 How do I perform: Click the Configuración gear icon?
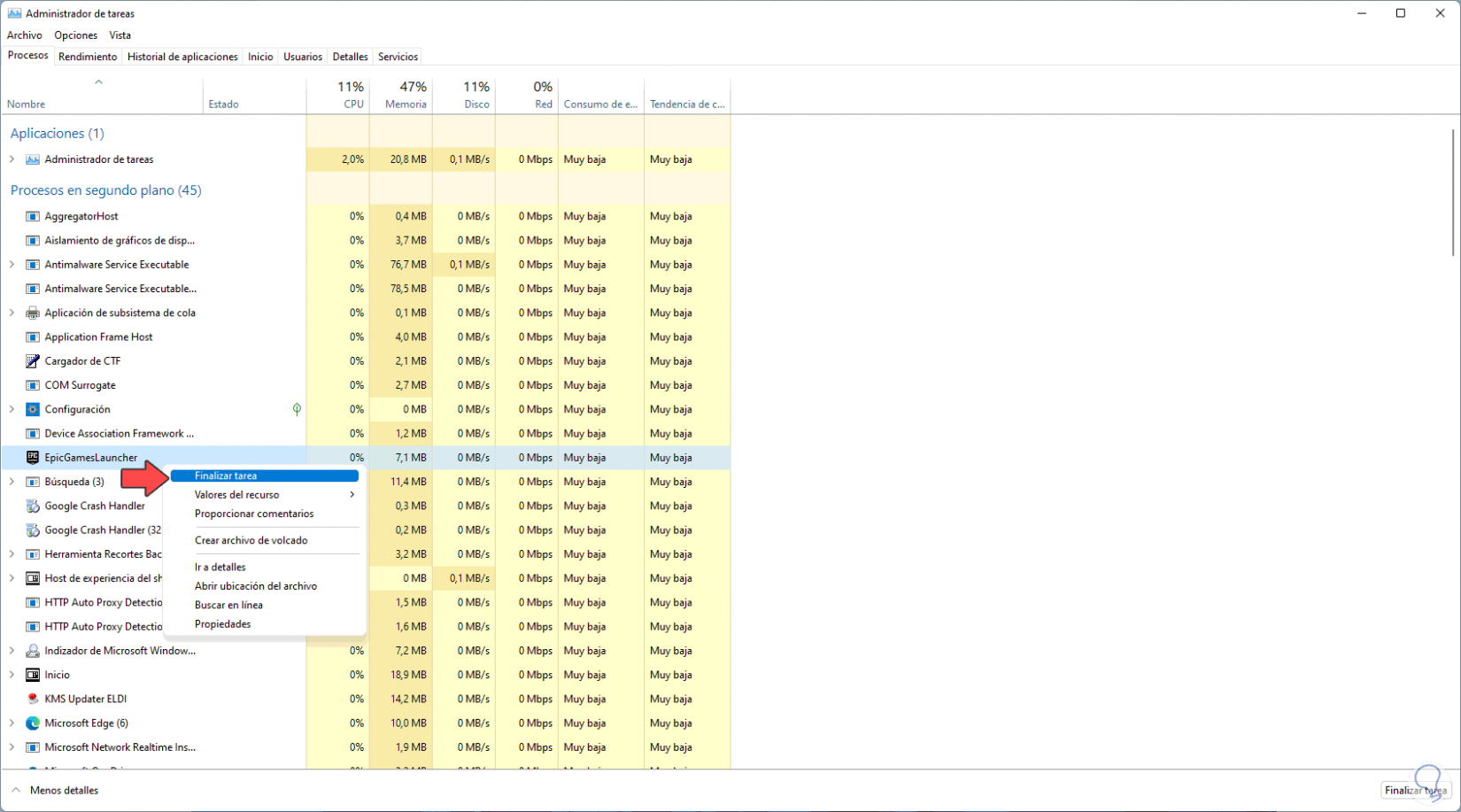tap(33, 409)
